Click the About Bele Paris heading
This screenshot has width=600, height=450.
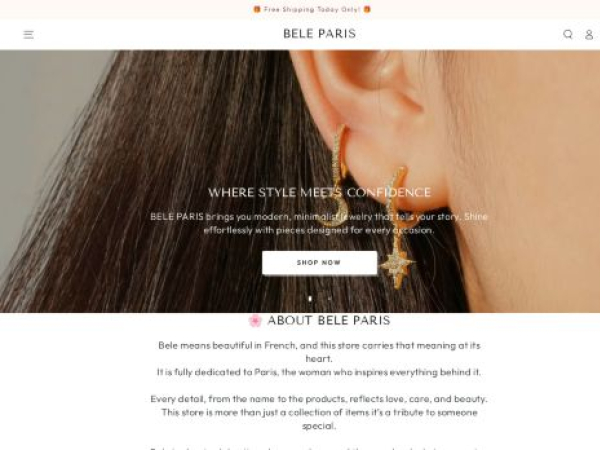point(329,320)
